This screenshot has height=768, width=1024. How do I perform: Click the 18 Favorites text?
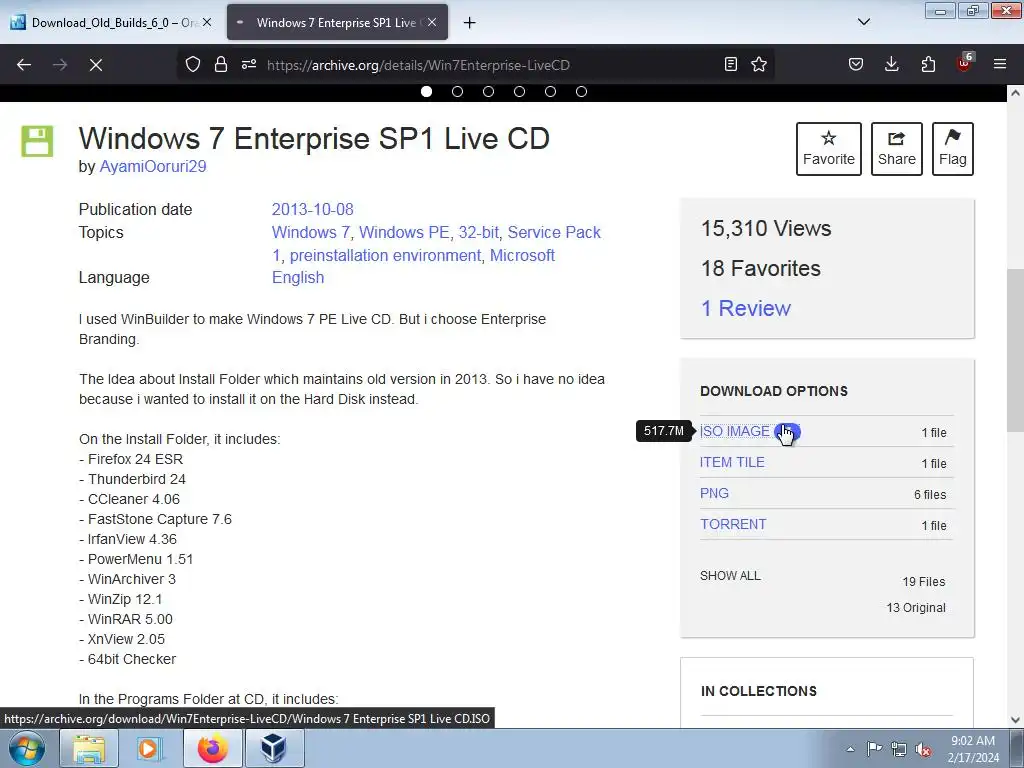[x=761, y=268]
